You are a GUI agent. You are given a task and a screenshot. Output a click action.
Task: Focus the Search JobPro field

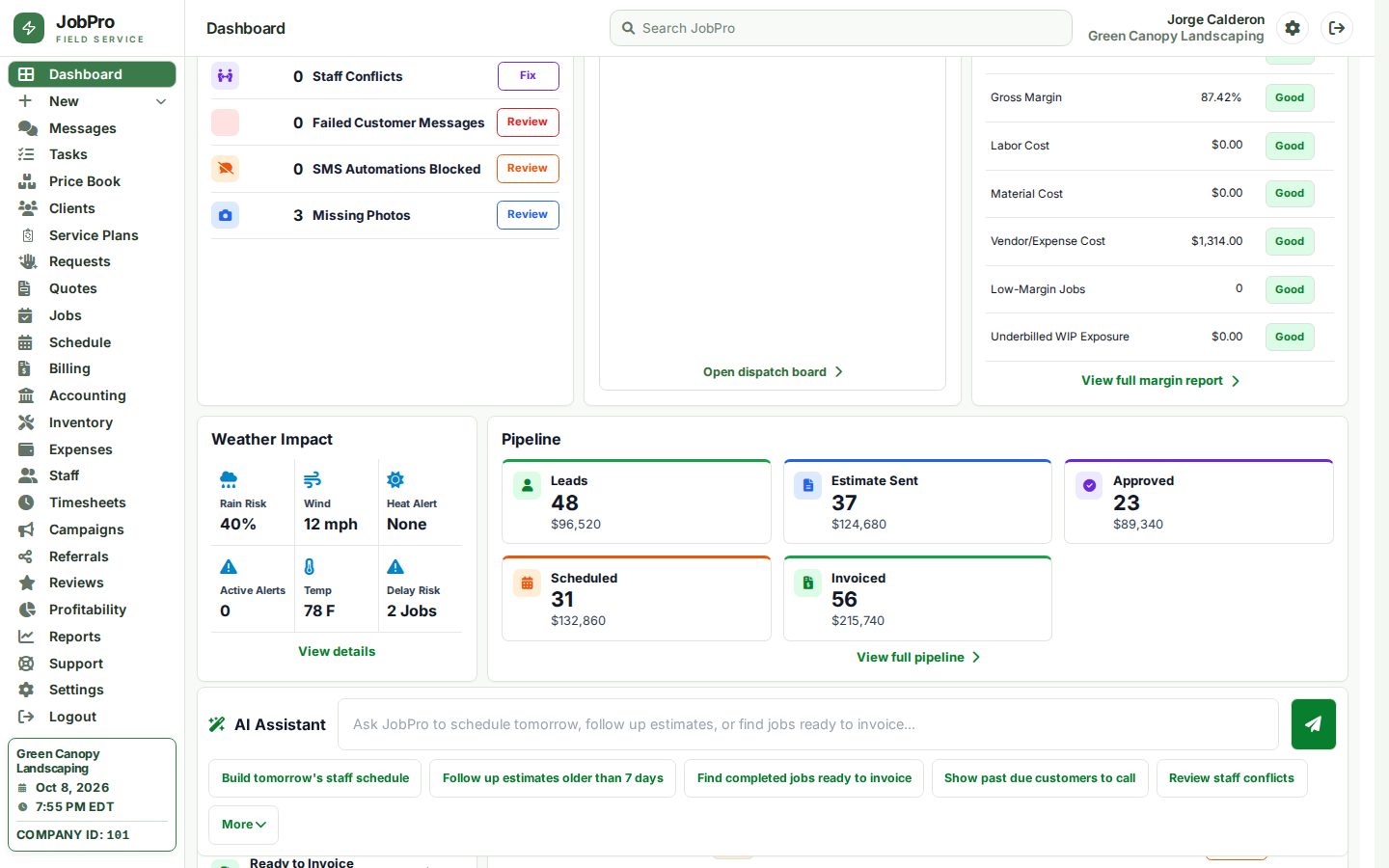[841, 28]
